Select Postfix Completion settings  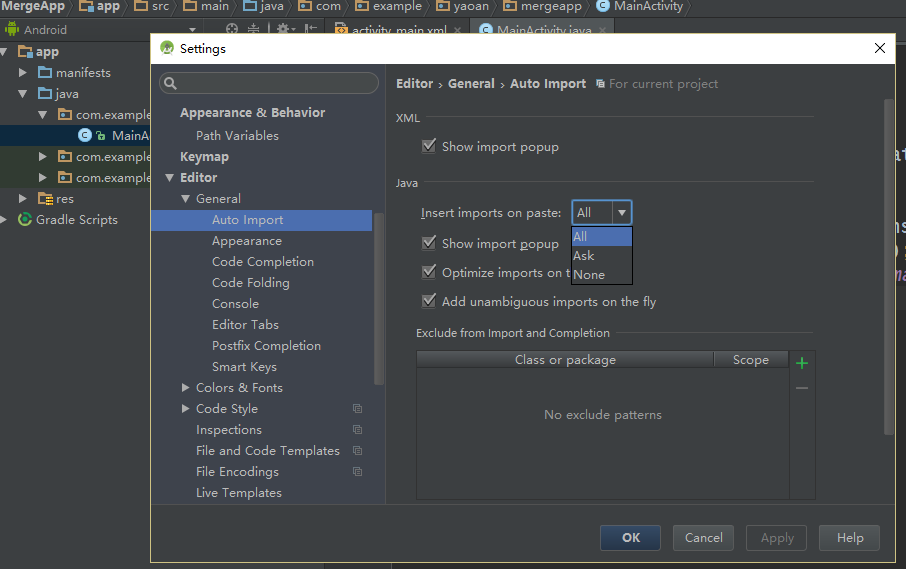coord(266,345)
